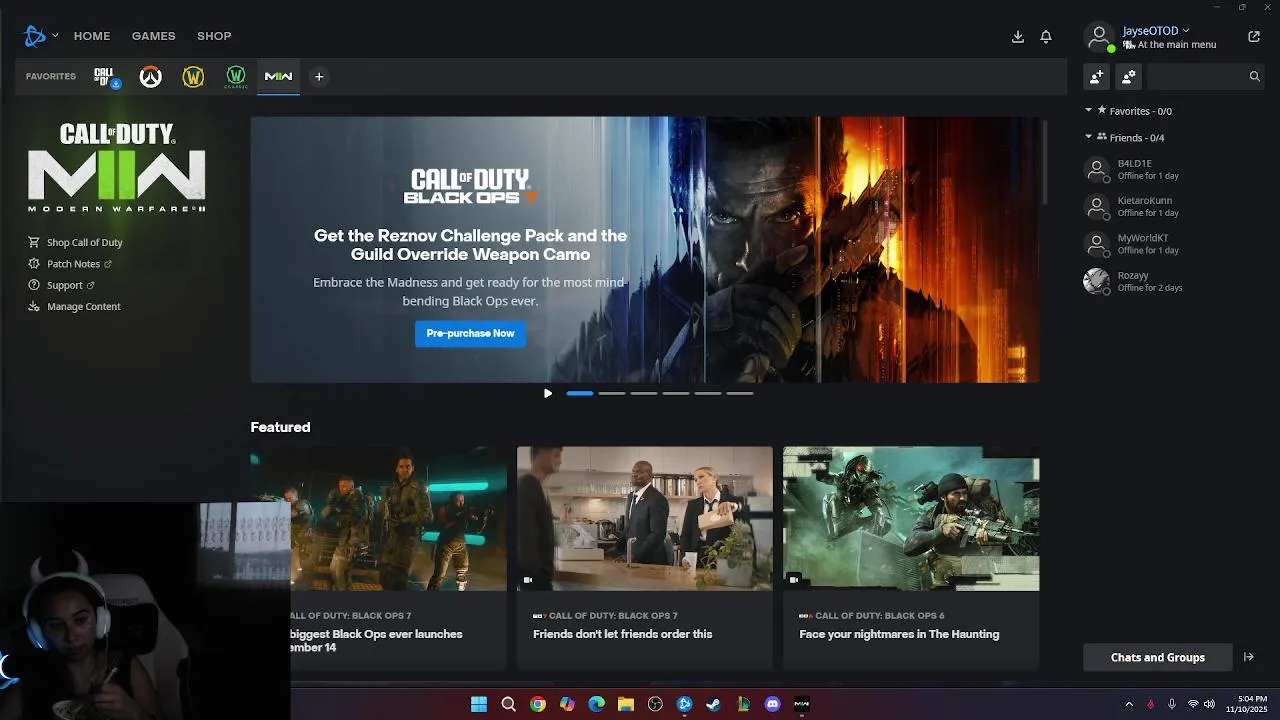The image size is (1280, 720).
Task: Open Discord from the taskbar
Action: coord(772,704)
